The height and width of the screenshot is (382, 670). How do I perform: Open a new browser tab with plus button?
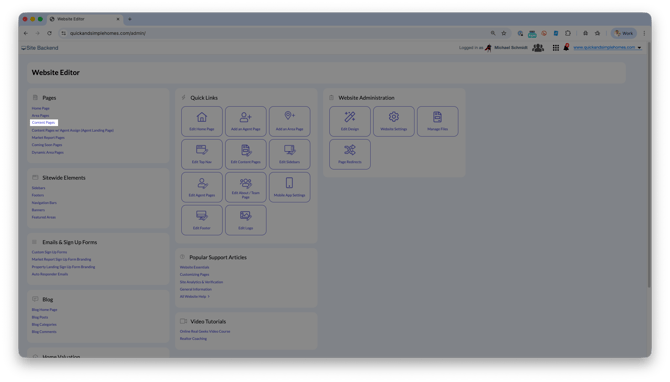pos(130,19)
